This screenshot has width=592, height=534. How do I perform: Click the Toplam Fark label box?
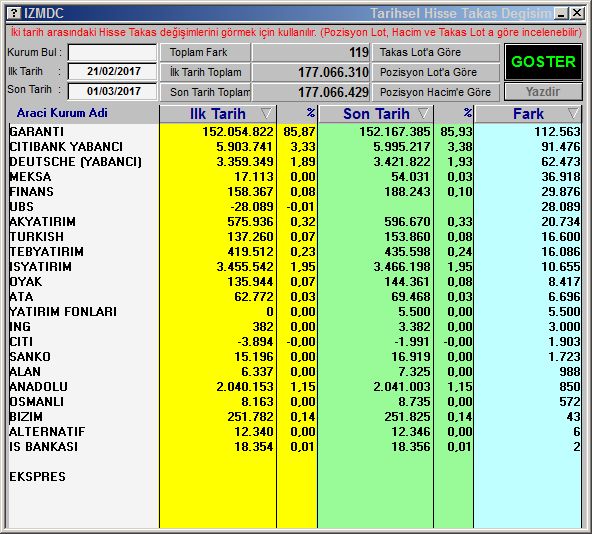(205, 52)
